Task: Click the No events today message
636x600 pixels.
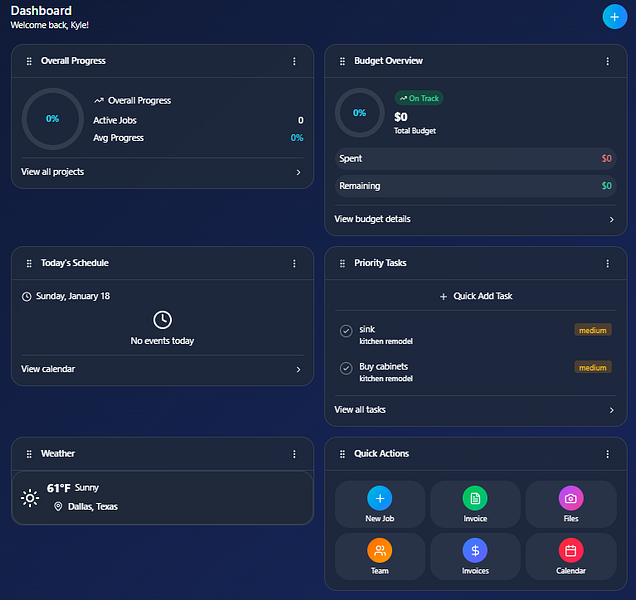Action: [162, 341]
